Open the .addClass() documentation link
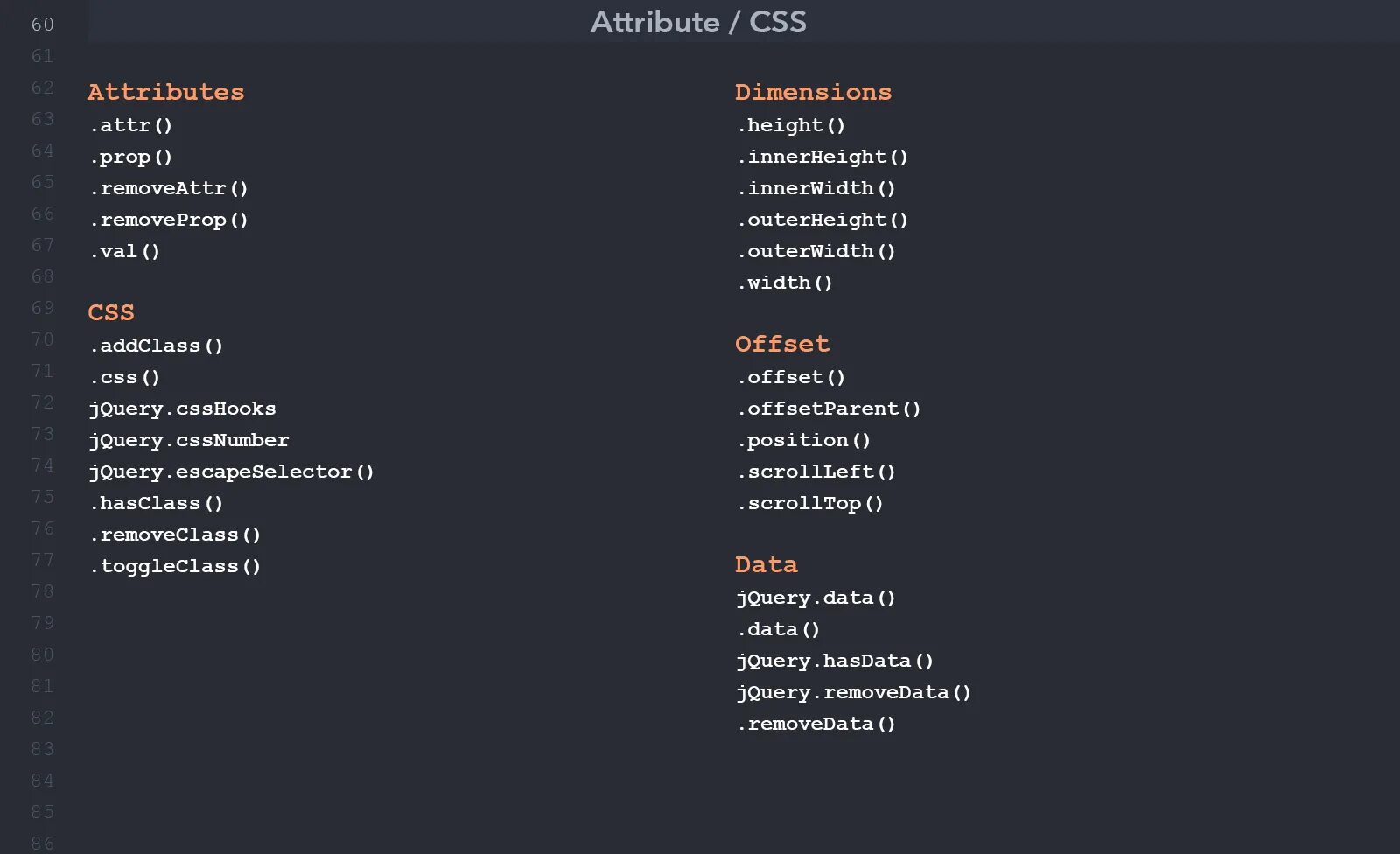 point(156,346)
